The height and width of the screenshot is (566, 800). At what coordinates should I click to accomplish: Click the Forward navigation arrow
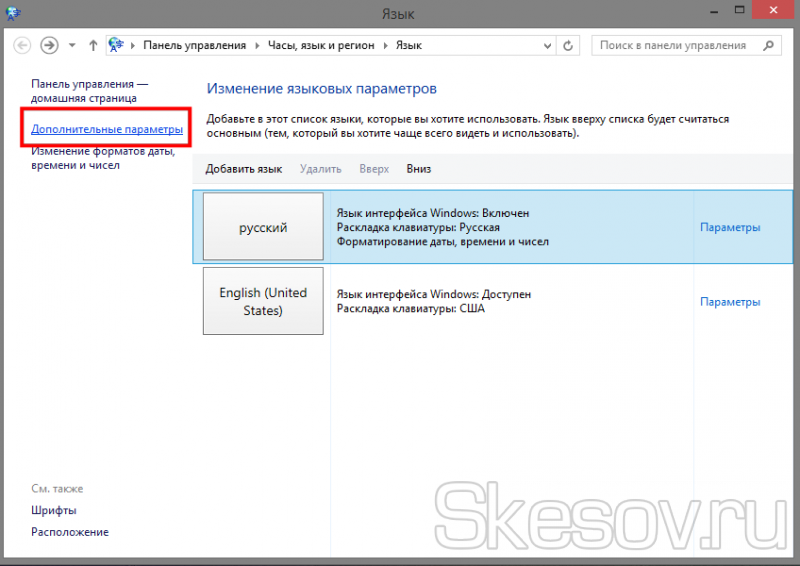click(50, 45)
